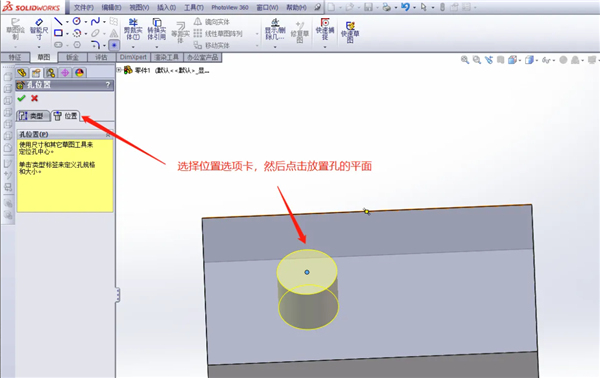Open the Spline tool dropdown arrow
This screenshot has height=378, width=600.
point(104,22)
